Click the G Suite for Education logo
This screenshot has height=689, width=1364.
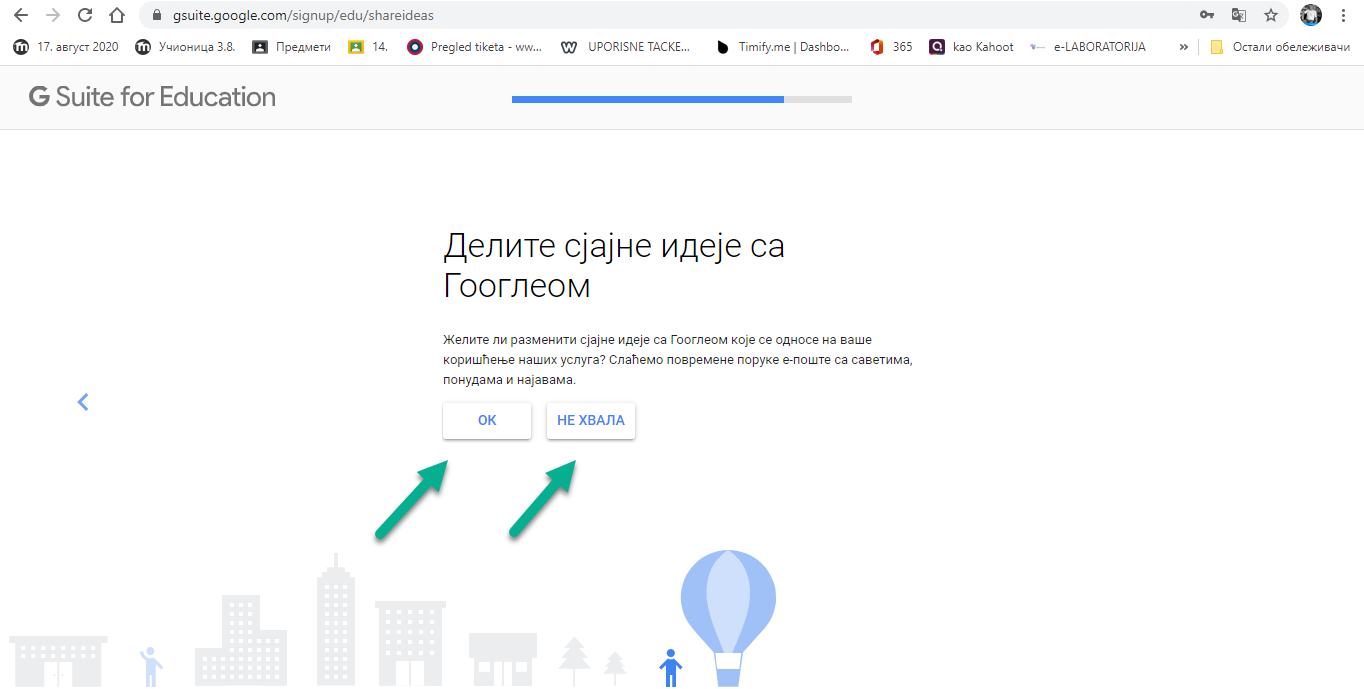152,97
